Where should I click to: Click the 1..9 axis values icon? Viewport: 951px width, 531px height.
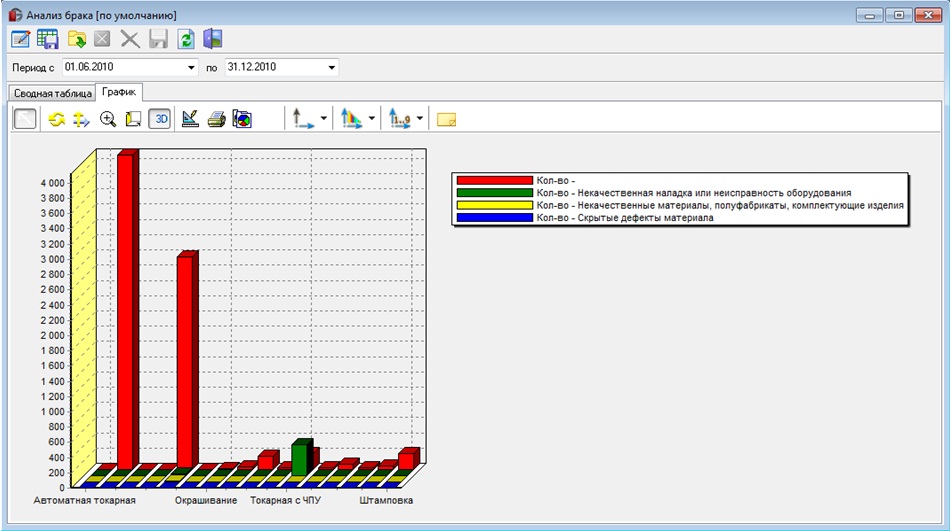(399, 119)
